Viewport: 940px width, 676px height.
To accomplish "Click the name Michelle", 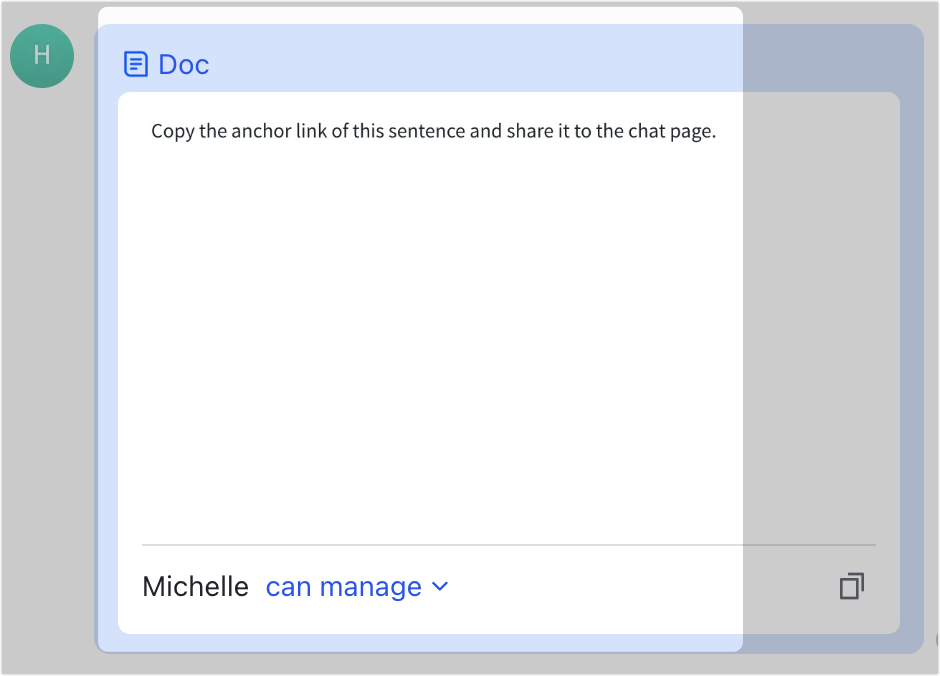I will 195,586.
